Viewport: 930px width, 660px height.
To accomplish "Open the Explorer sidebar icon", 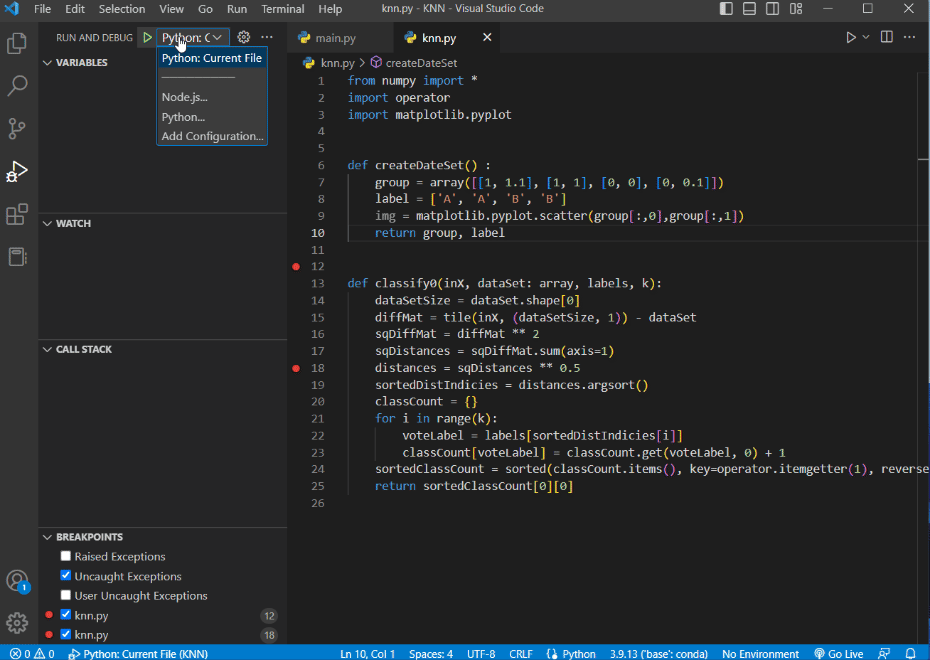I will [15, 44].
